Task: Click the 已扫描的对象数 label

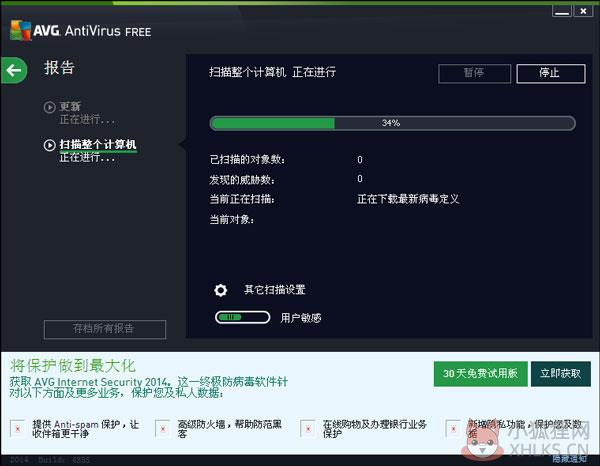Action: point(247,160)
